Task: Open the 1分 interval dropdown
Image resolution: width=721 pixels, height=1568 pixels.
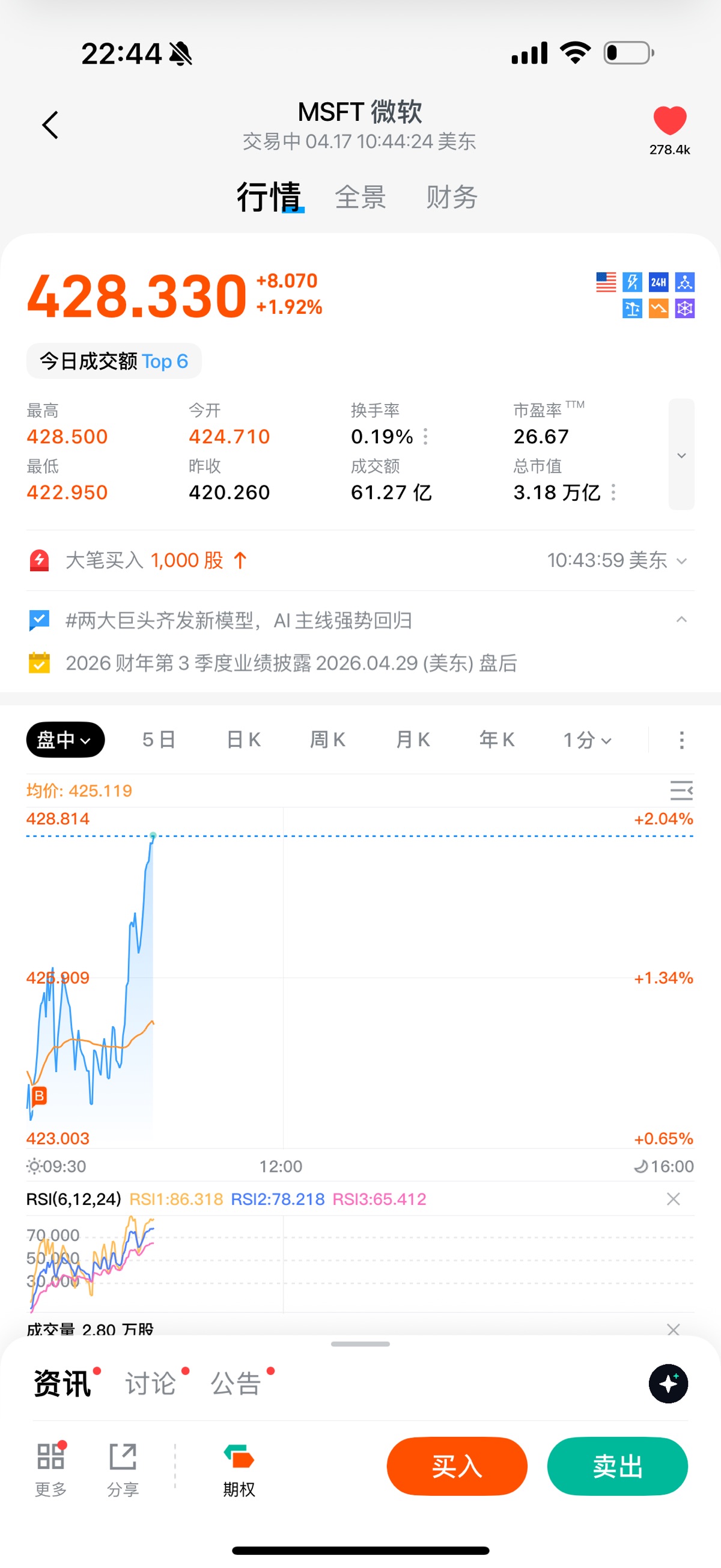Action: (586, 740)
